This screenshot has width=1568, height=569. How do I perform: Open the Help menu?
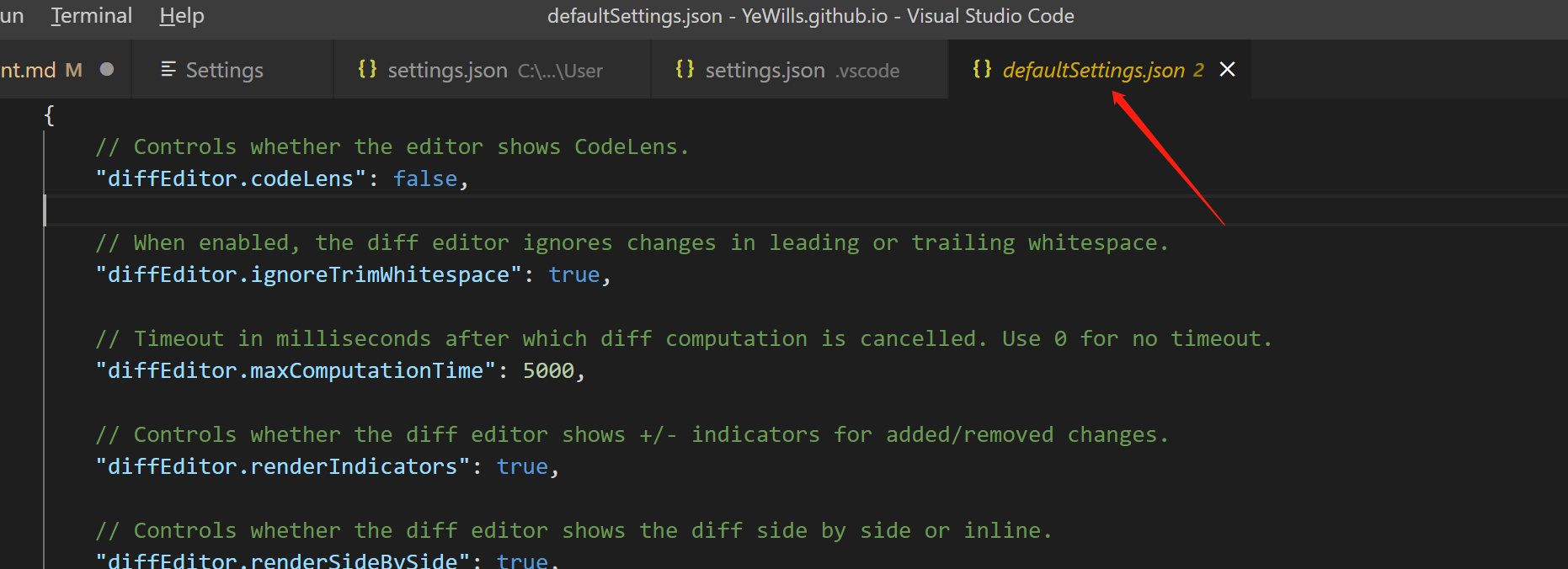click(x=182, y=16)
